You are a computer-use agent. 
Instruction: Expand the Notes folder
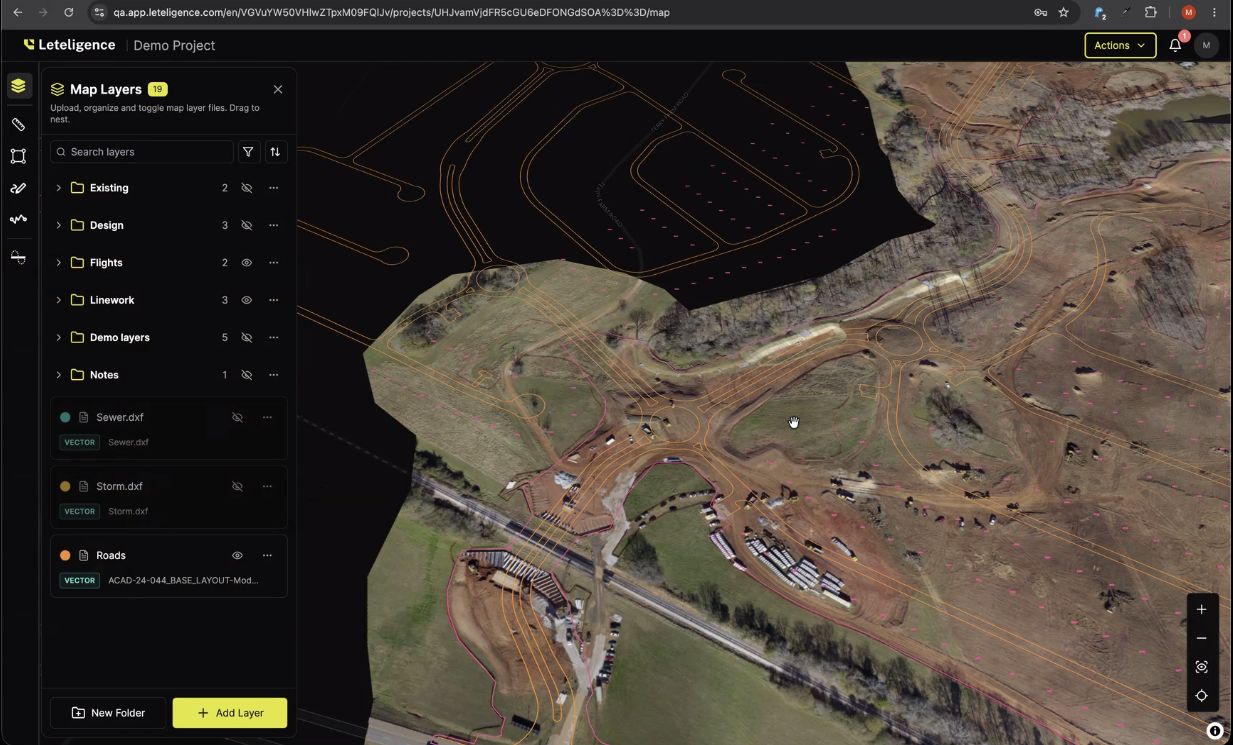click(x=58, y=375)
